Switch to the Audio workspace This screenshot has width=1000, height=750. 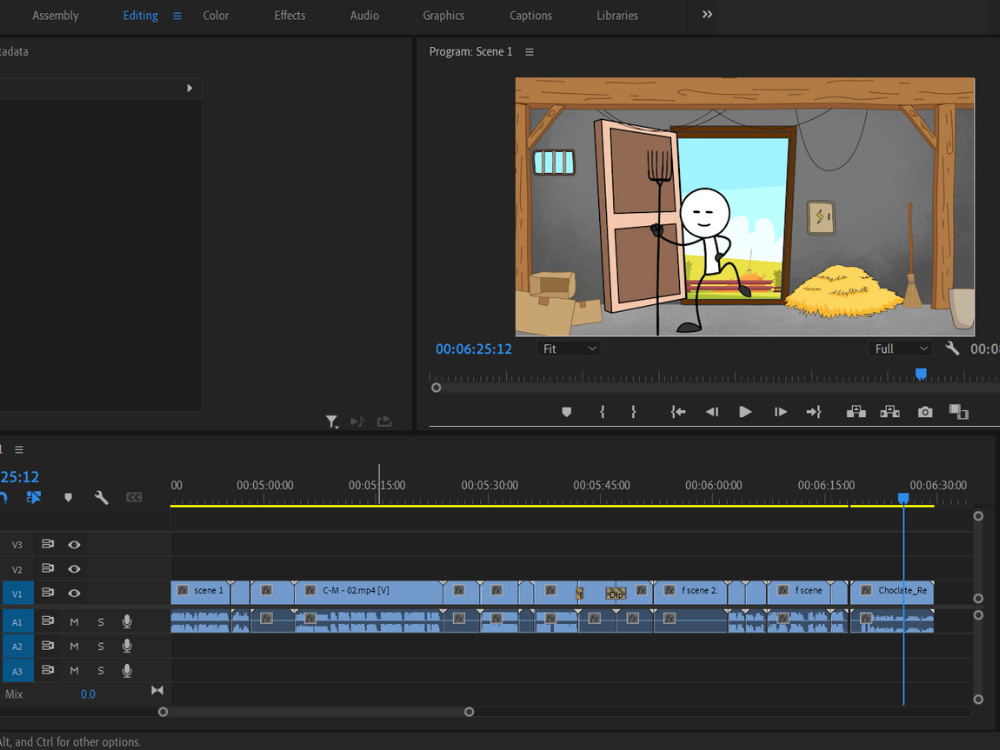[x=364, y=15]
